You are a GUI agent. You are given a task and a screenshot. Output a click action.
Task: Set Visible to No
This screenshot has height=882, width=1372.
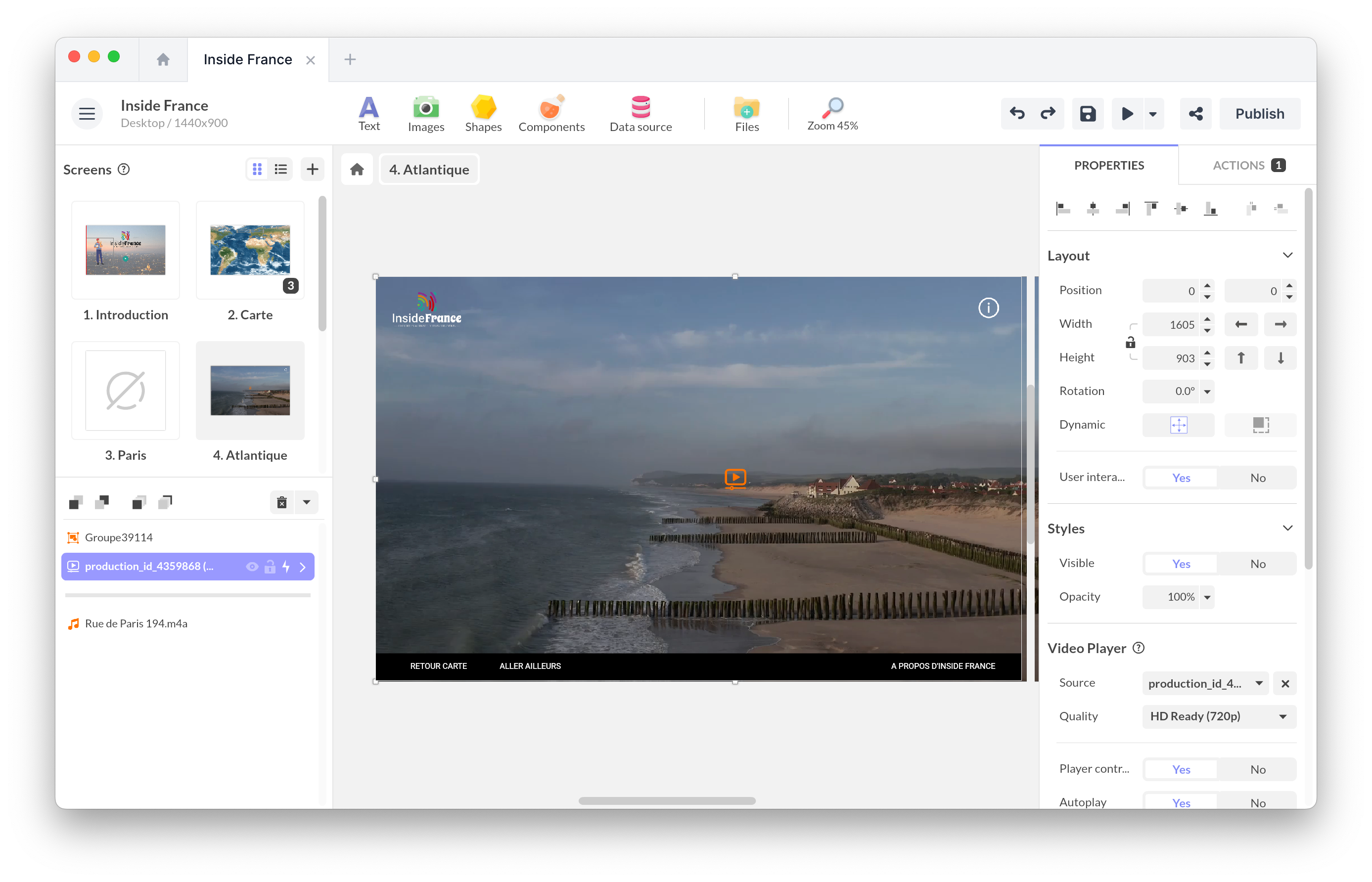(1257, 564)
